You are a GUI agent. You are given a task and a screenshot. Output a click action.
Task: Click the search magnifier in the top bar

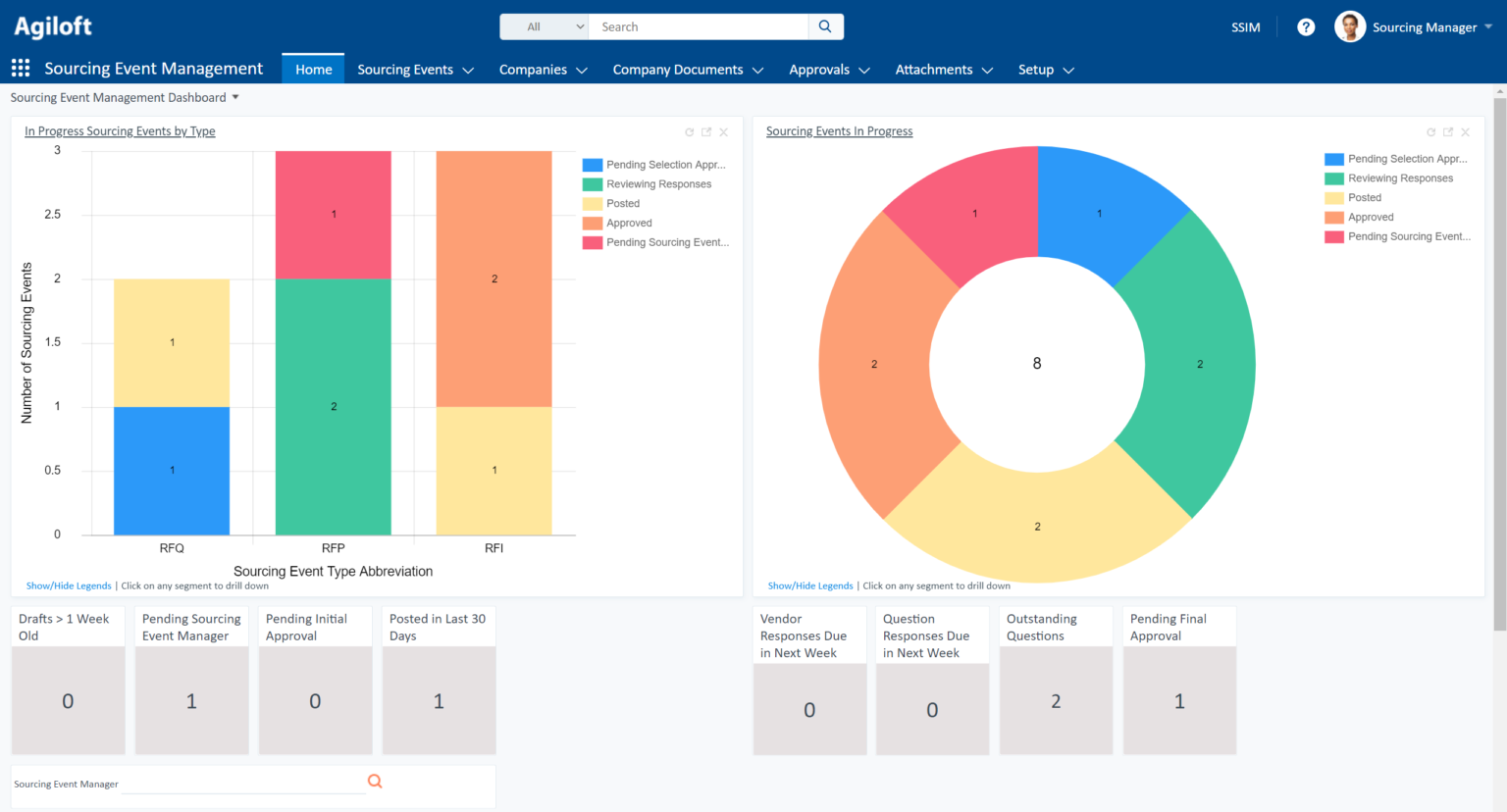click(x=824, y=25)
